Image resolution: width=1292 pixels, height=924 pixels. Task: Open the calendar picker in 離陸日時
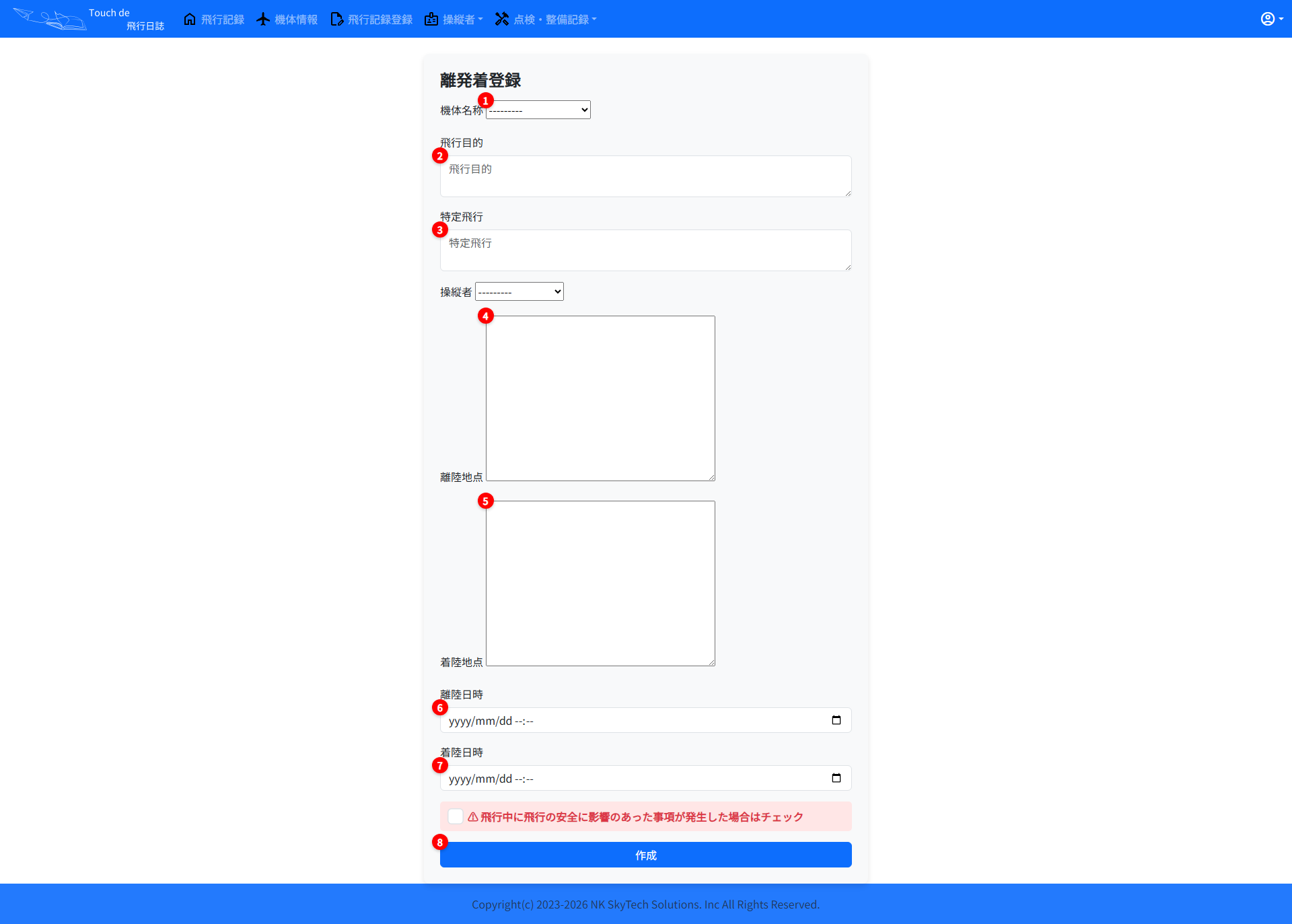pyautogui.click(x=836, y=720)
